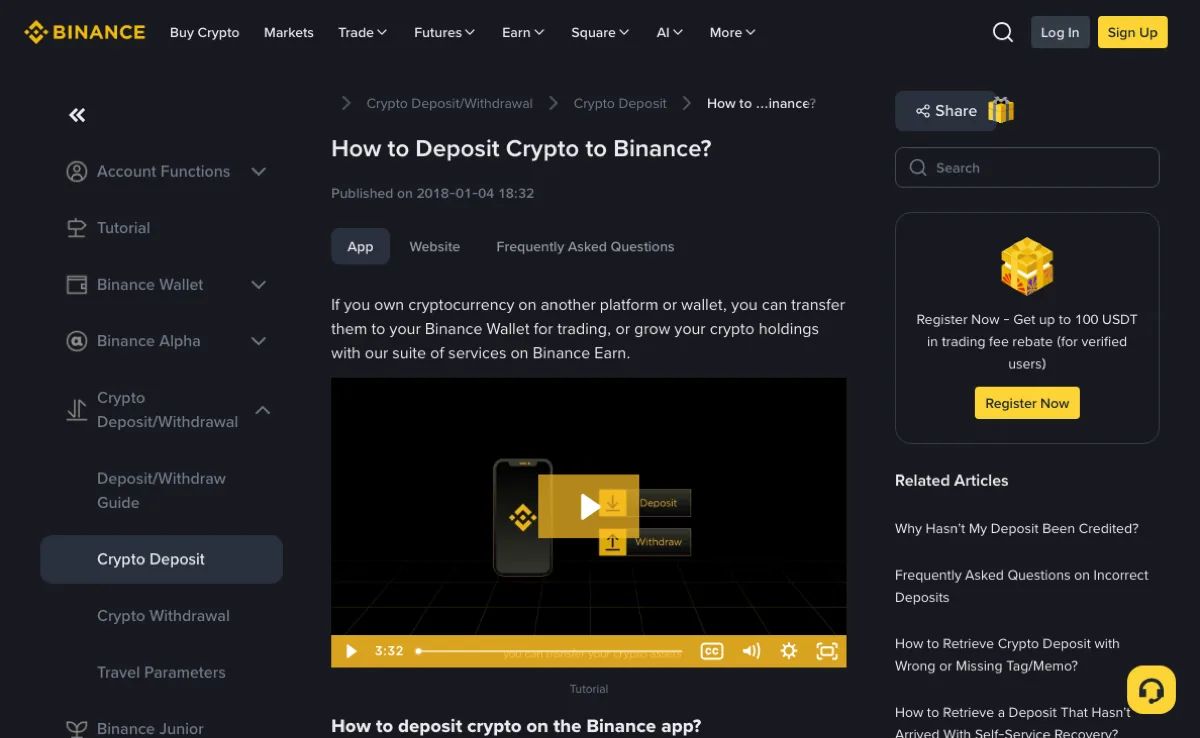The width and height of the screenshot is (1200, 738).
Task: Click the gift box icon near Share
Action: (1001, 110)
